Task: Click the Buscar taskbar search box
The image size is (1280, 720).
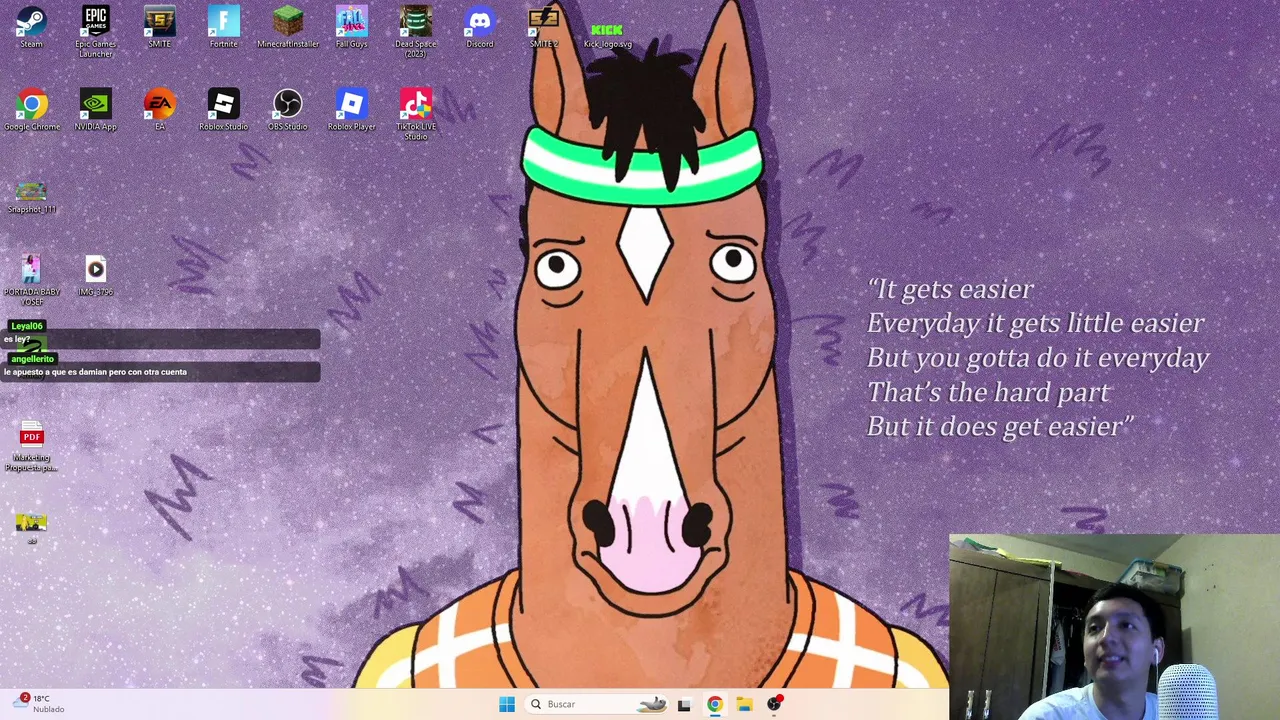Action: [596, 704]
